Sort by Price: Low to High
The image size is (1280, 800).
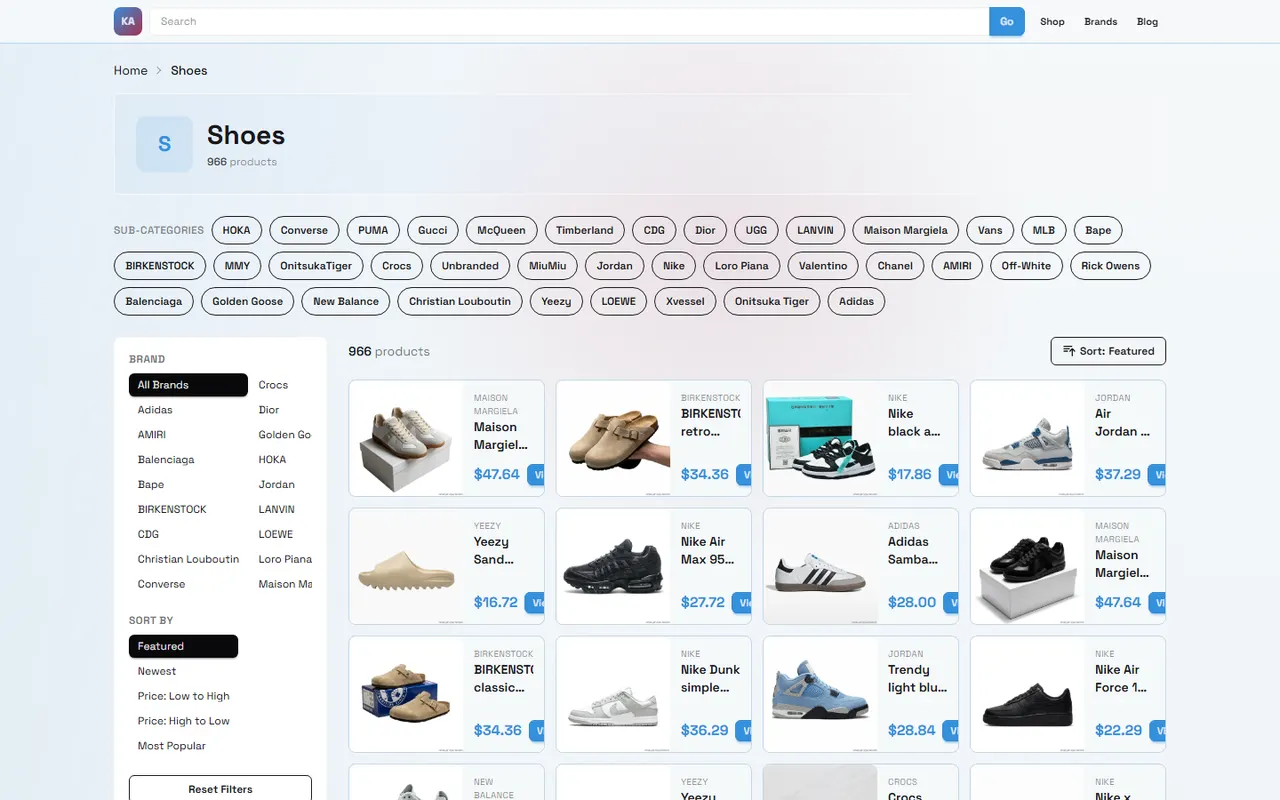point(184,696)
